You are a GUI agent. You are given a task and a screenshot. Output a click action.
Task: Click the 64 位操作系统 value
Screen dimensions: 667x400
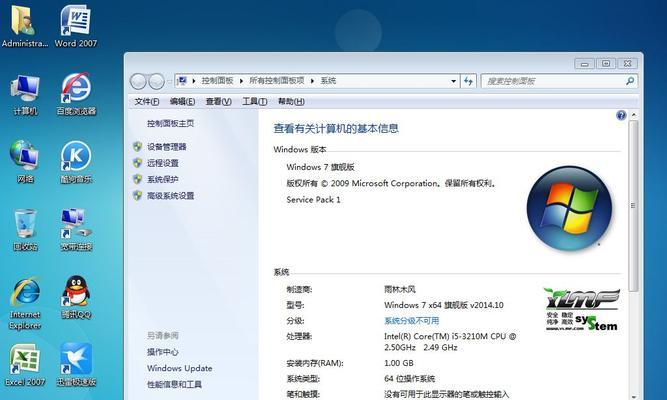(x=410, y=378)
